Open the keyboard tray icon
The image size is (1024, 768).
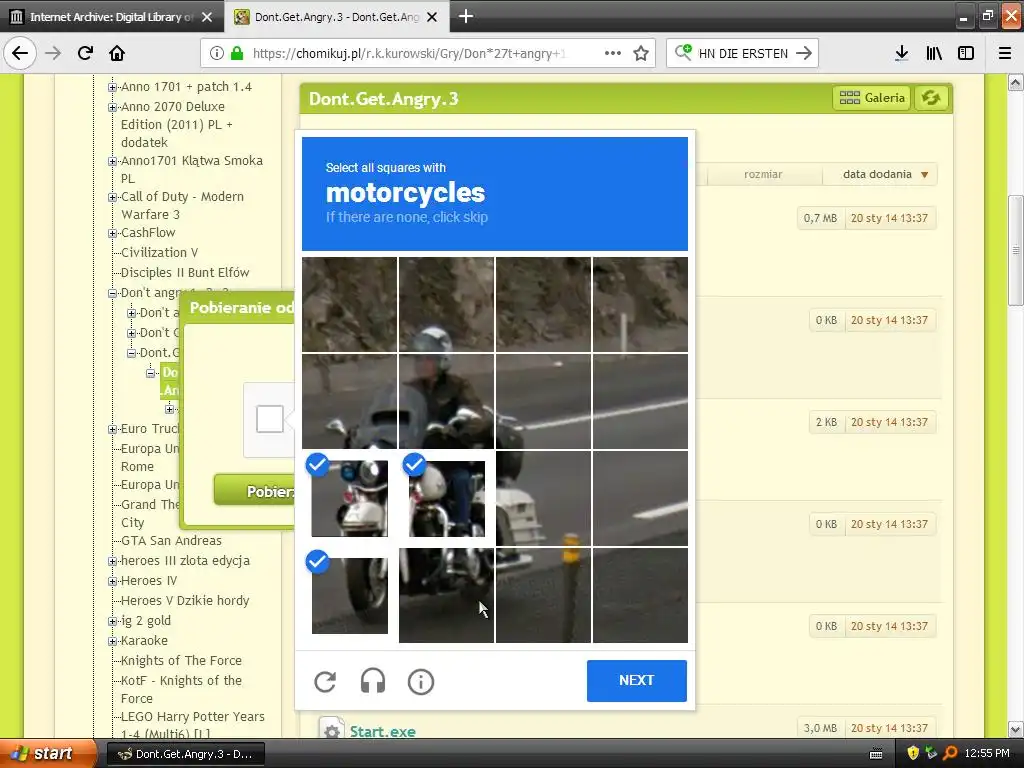point(876,754)
